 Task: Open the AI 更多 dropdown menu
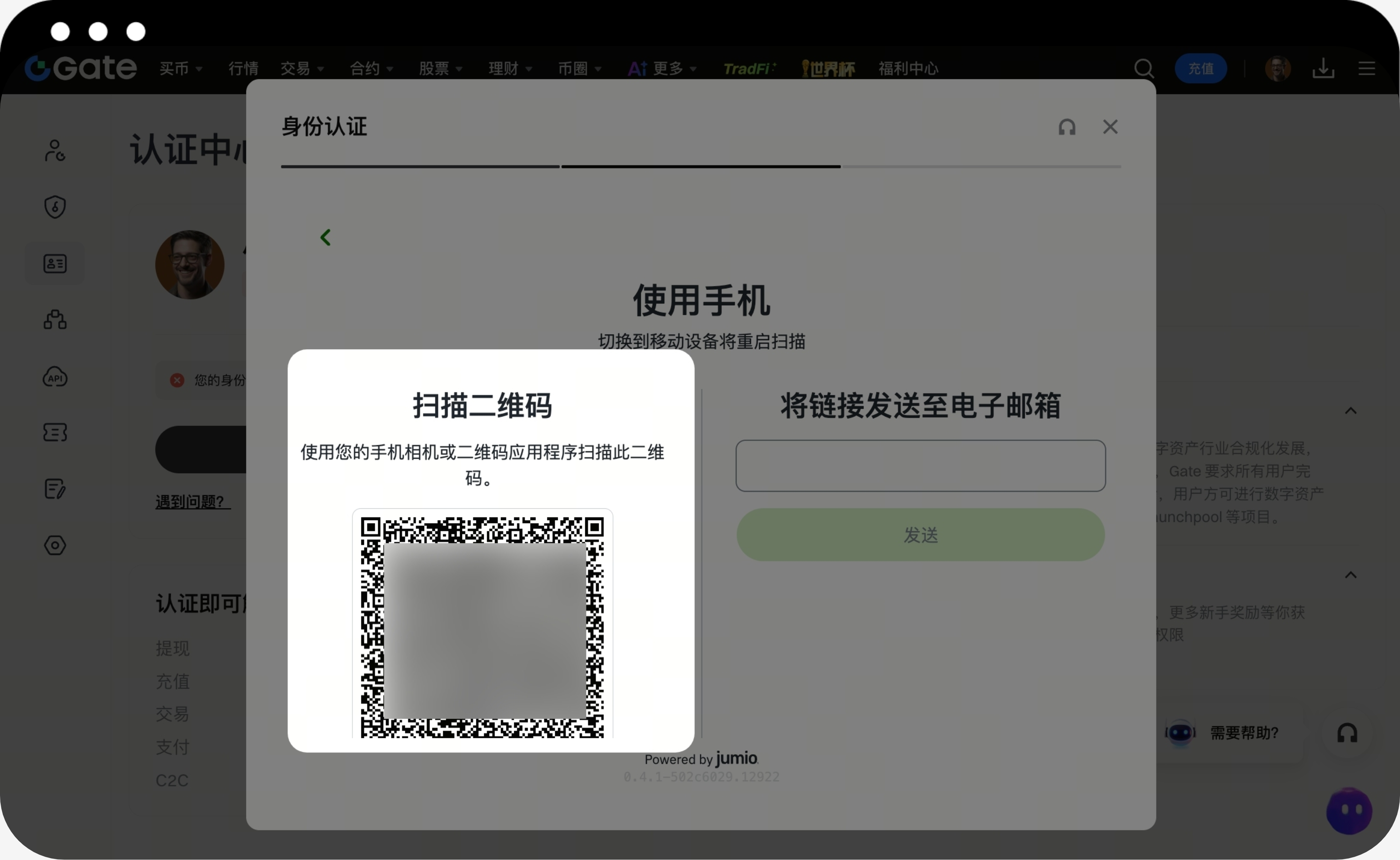662,69
